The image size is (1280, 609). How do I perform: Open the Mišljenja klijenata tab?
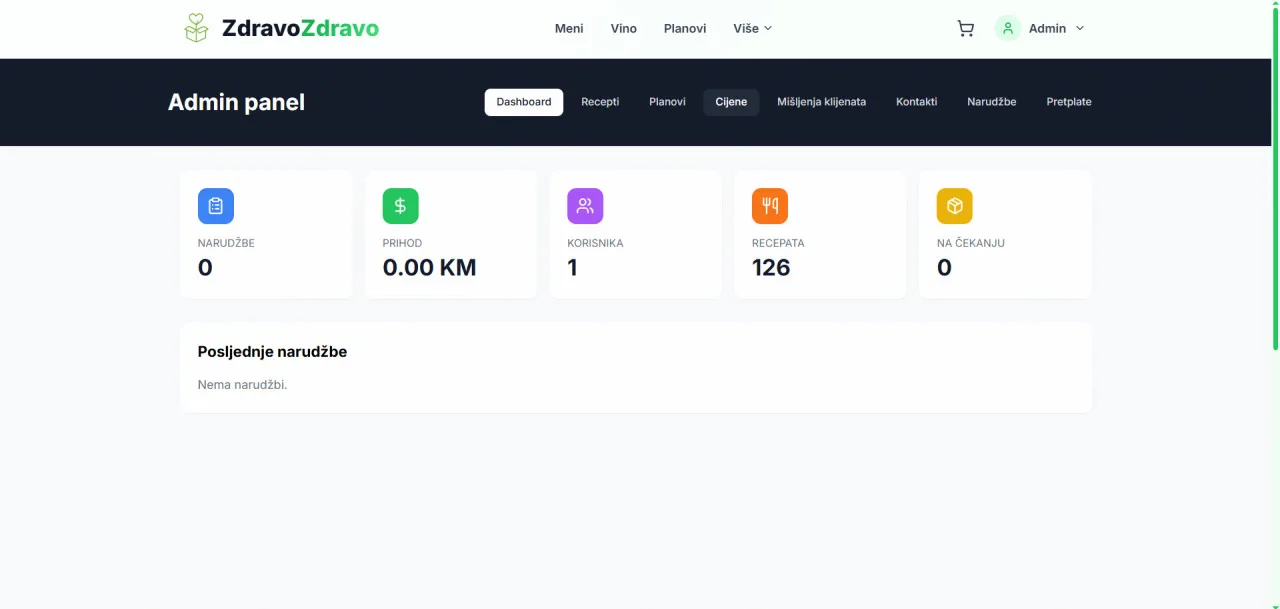[x=822, y=102]
